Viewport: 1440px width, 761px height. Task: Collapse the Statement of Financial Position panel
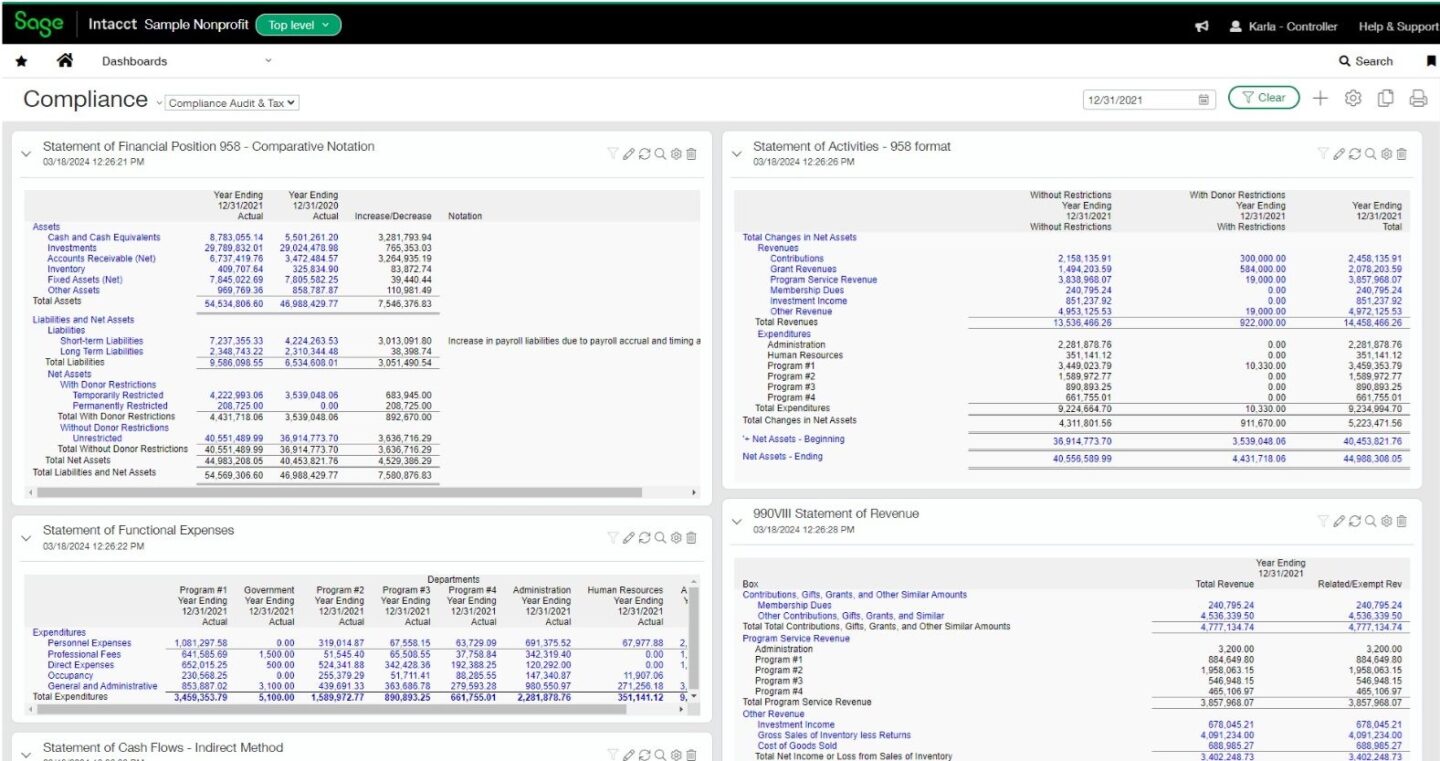(25, 153)
